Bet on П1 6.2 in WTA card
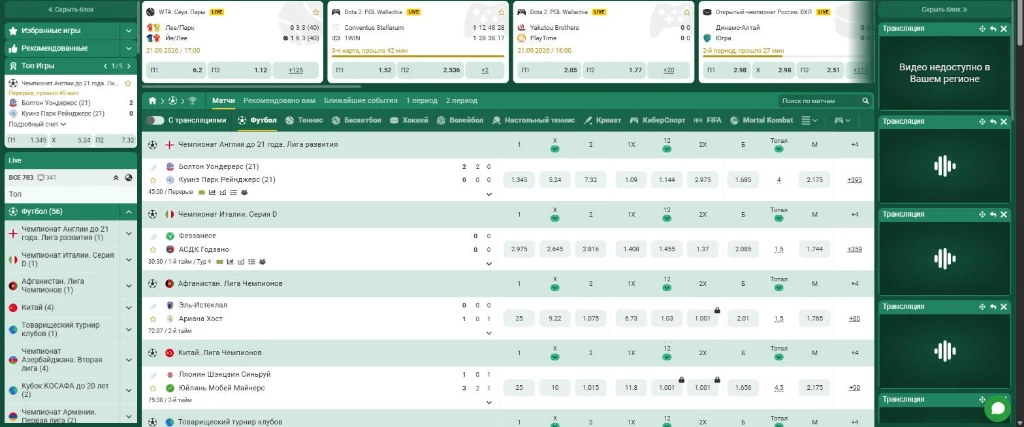The image size is (1024, 427). [x=176, y=70]
